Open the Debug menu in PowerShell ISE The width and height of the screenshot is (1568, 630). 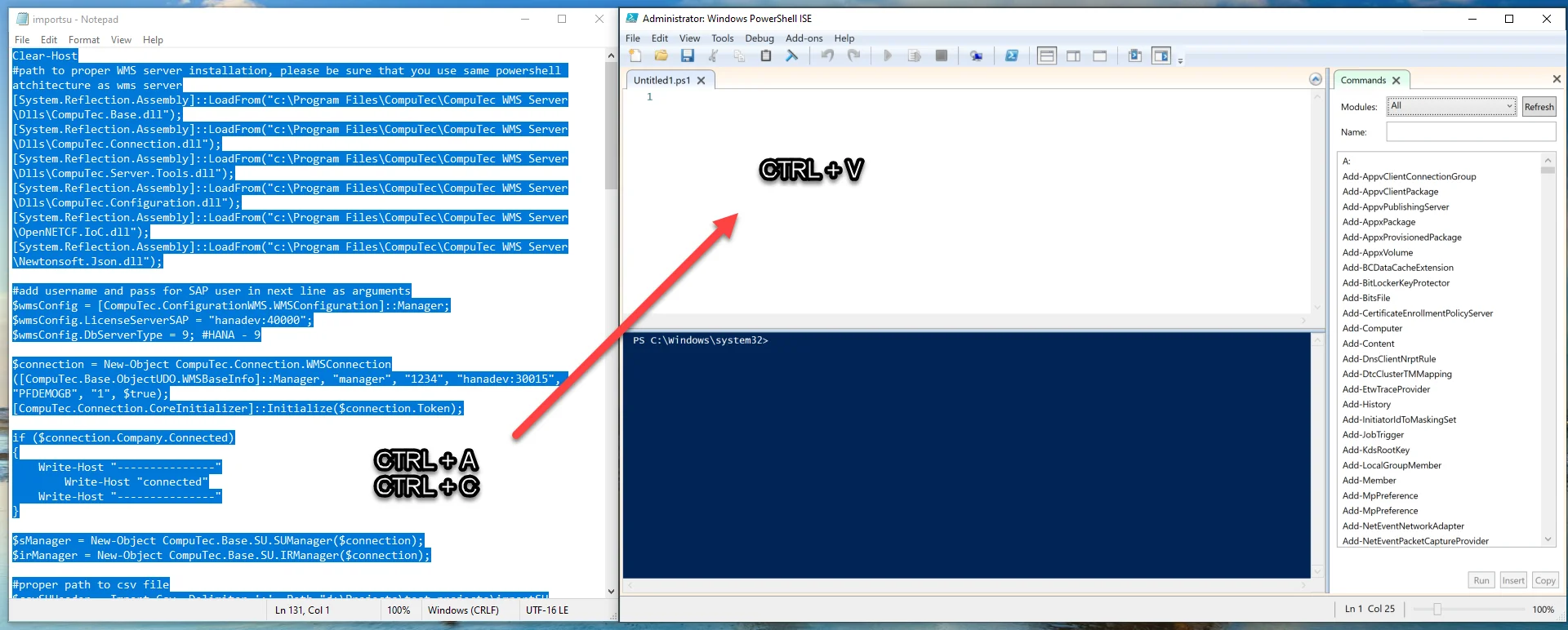click(x=759, y=38)
